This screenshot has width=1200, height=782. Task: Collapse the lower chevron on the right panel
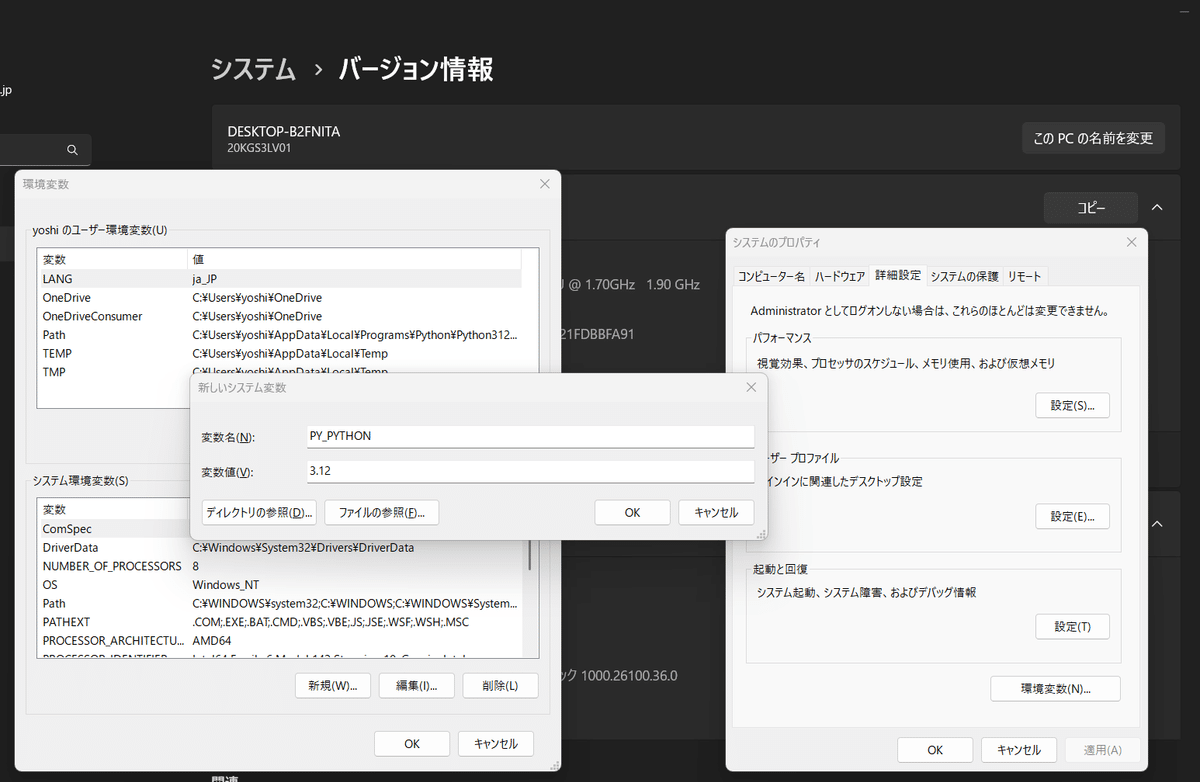tap(1156, 523)
